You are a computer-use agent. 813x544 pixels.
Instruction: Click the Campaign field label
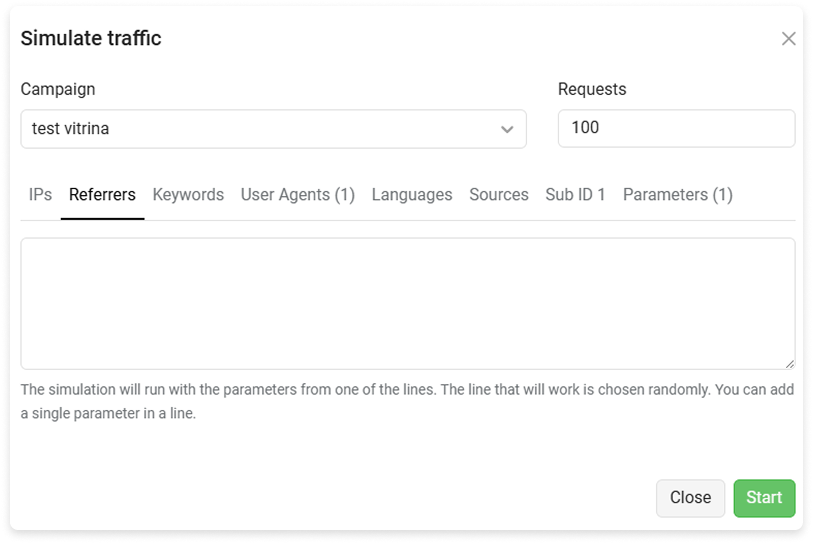[58, 89]
